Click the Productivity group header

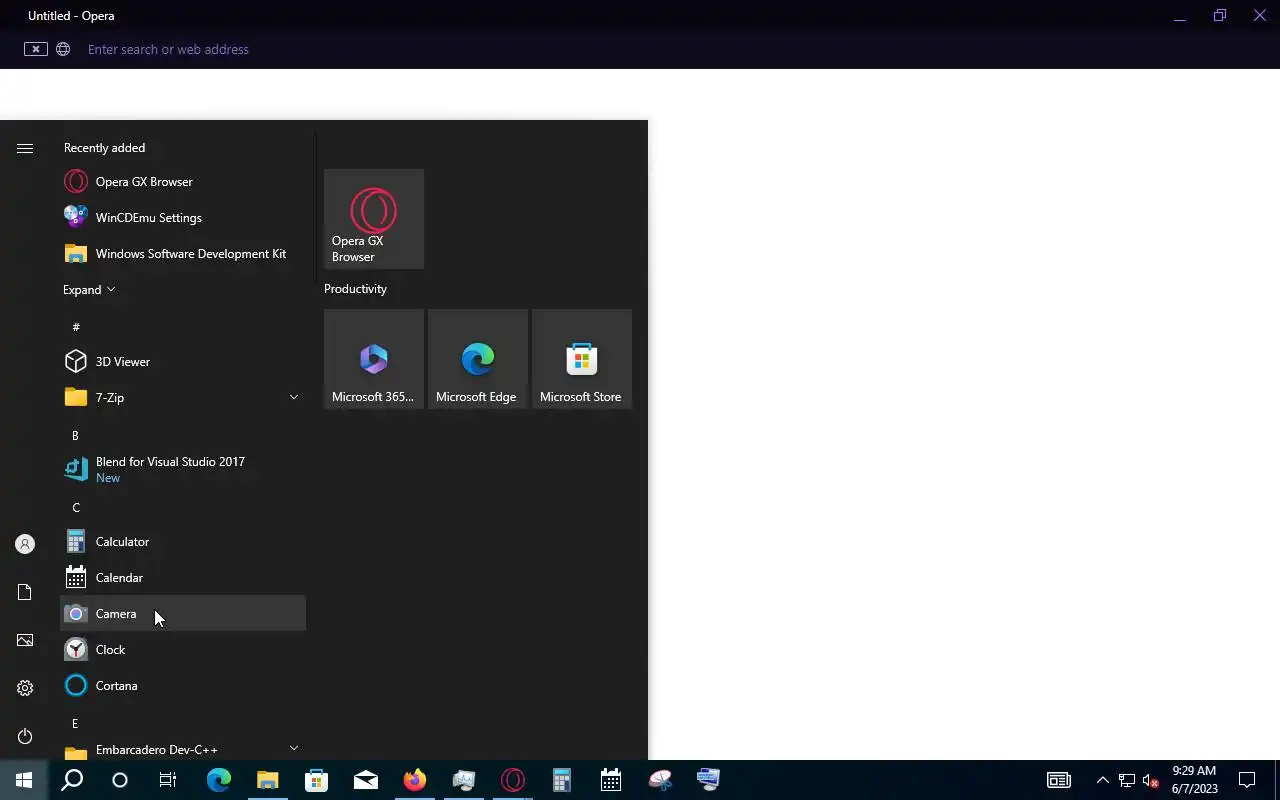point(355,289)
